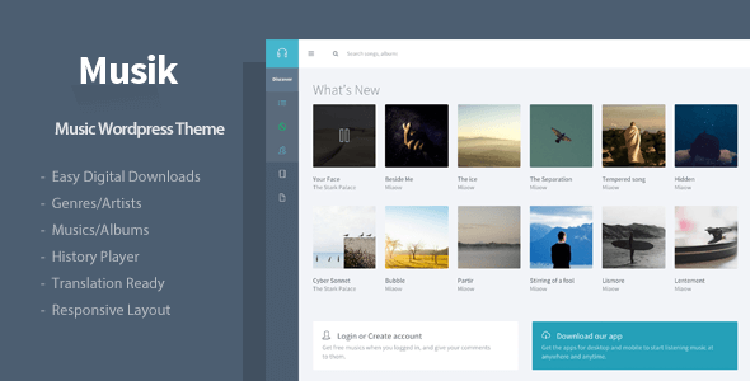750x381 pixels.
Task: Open the music note sidebar icon
Action: click(x=282, y=150)
